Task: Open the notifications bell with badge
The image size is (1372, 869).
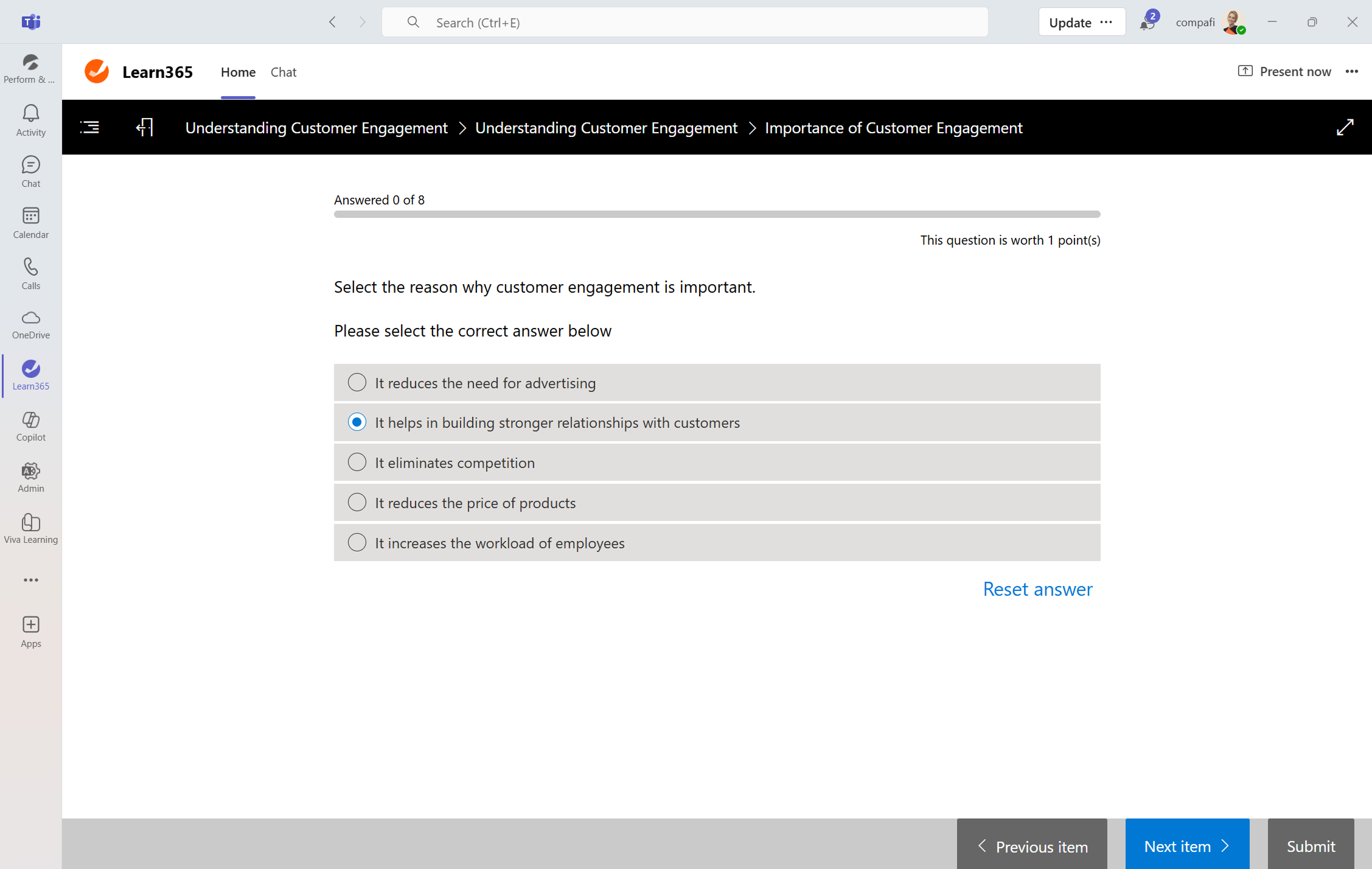Action: tap(1149, 22)
